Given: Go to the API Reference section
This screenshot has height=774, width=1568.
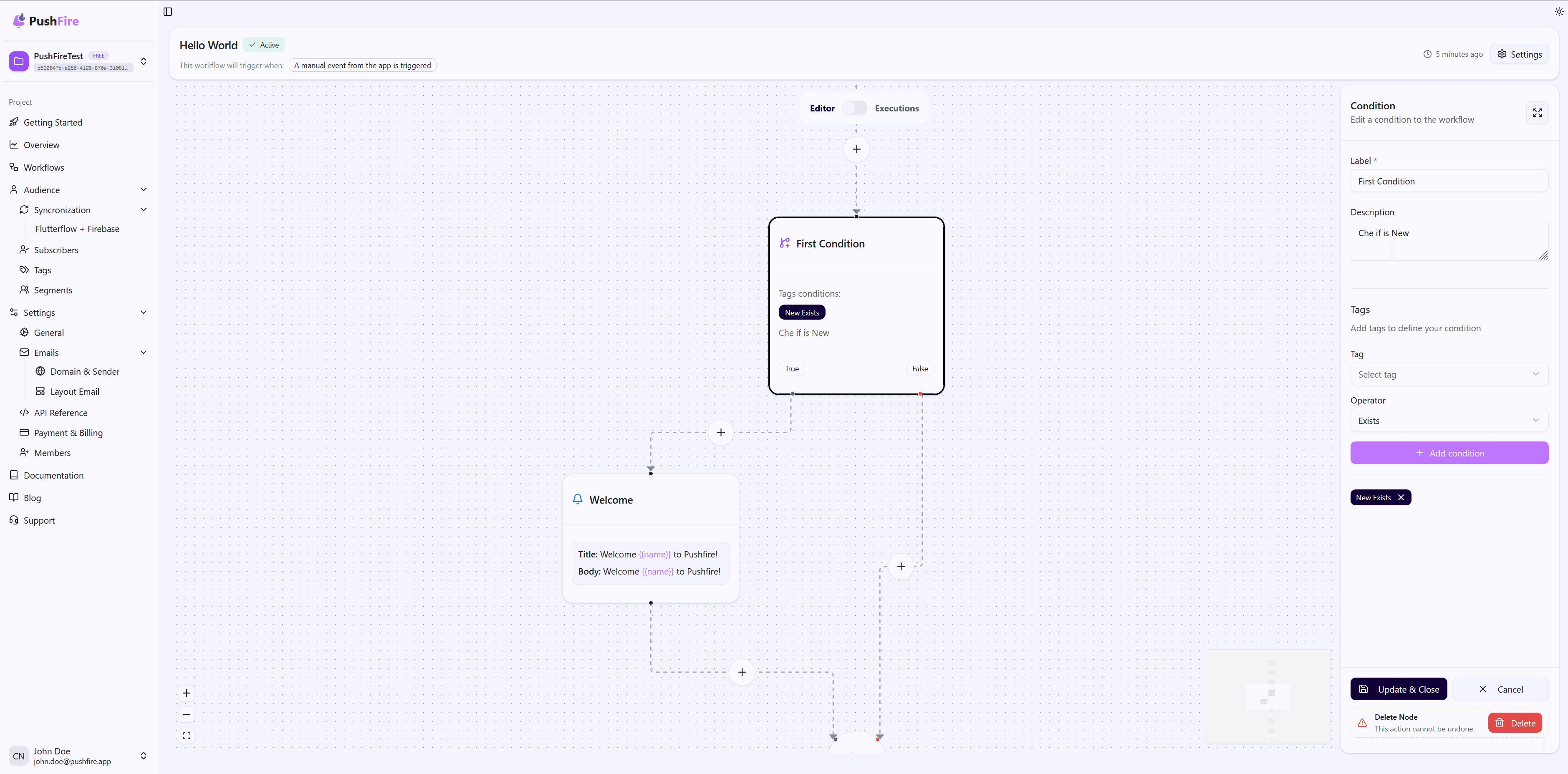Looking at the screenshot, I should click(x=60, y=412).
